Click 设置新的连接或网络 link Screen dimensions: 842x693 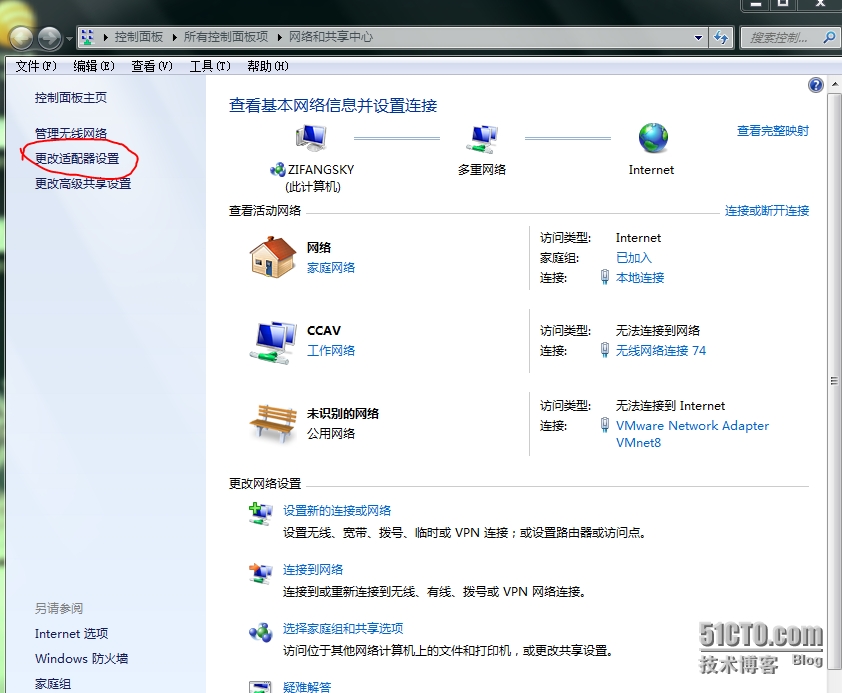coord(337,510)
